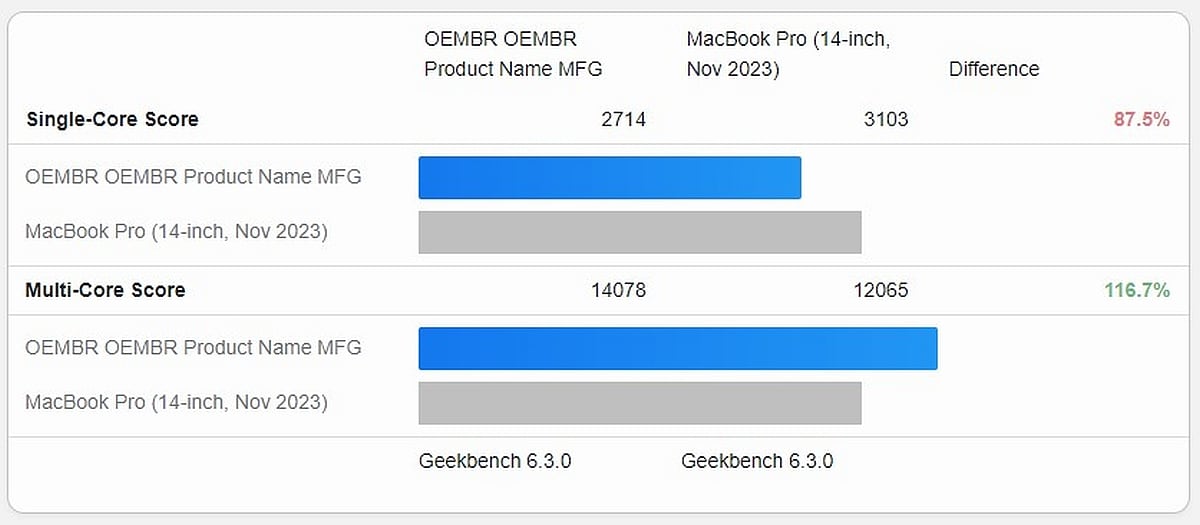
Task: Select the multi-core score value 12065
Action: pos(881,291)
